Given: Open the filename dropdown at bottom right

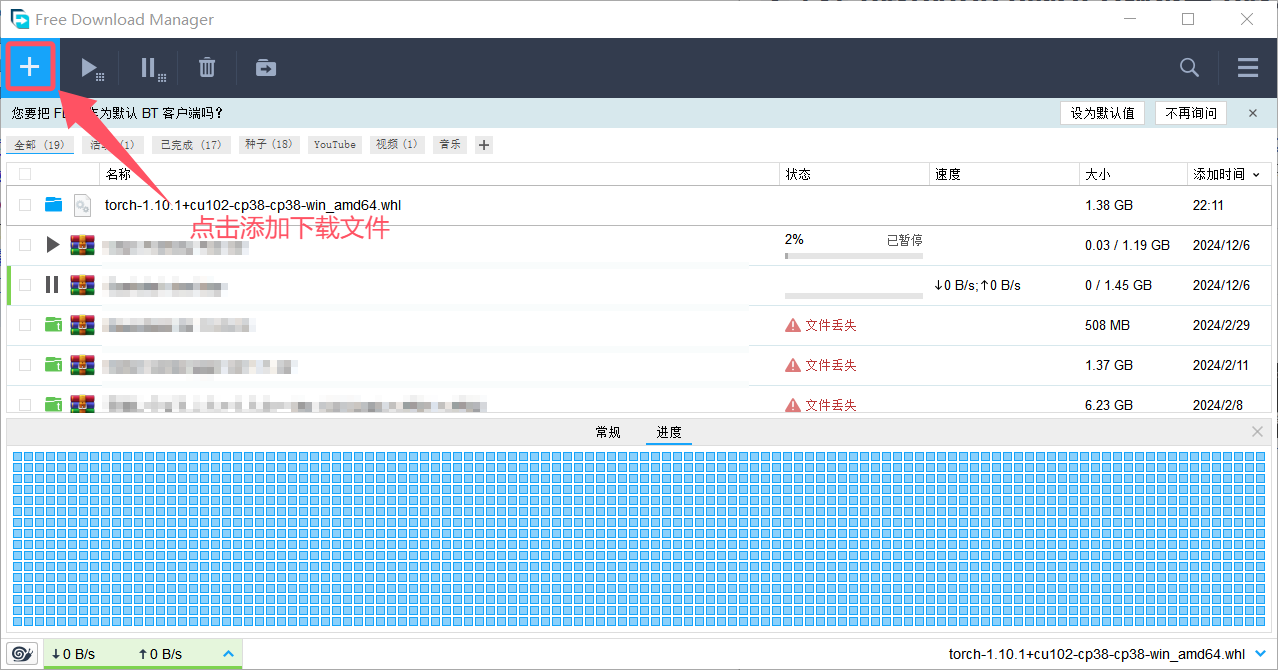Looking at the screenshot, I should click(x=1259, y=653).
